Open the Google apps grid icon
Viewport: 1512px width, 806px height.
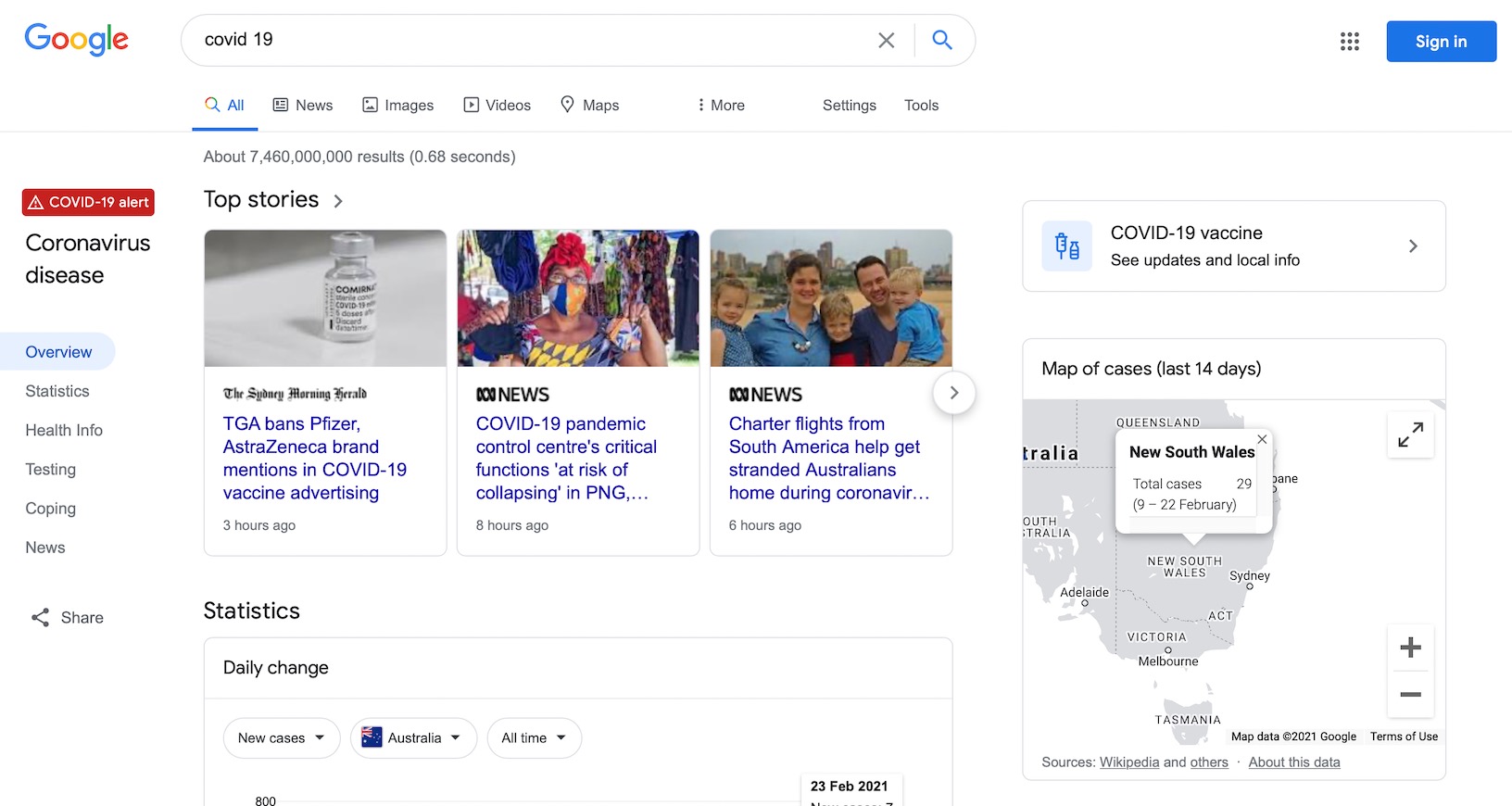pos(1349,42)
